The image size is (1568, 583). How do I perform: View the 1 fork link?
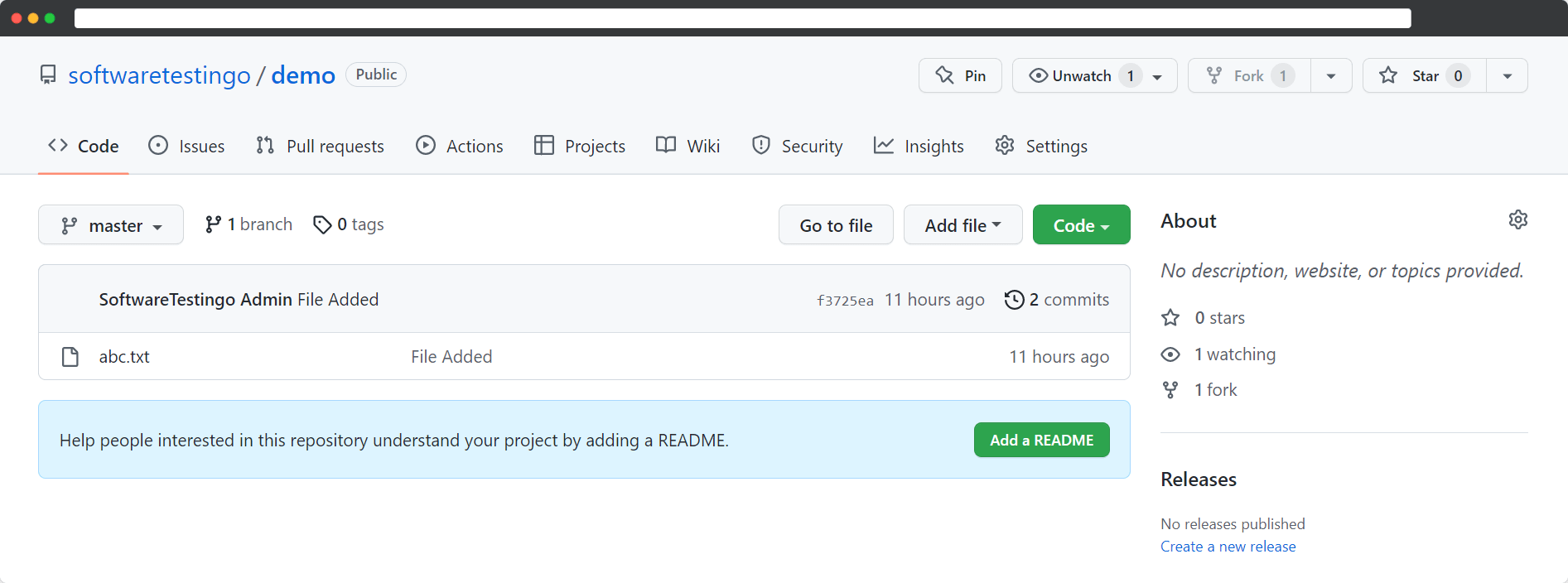click(1199, 390)
